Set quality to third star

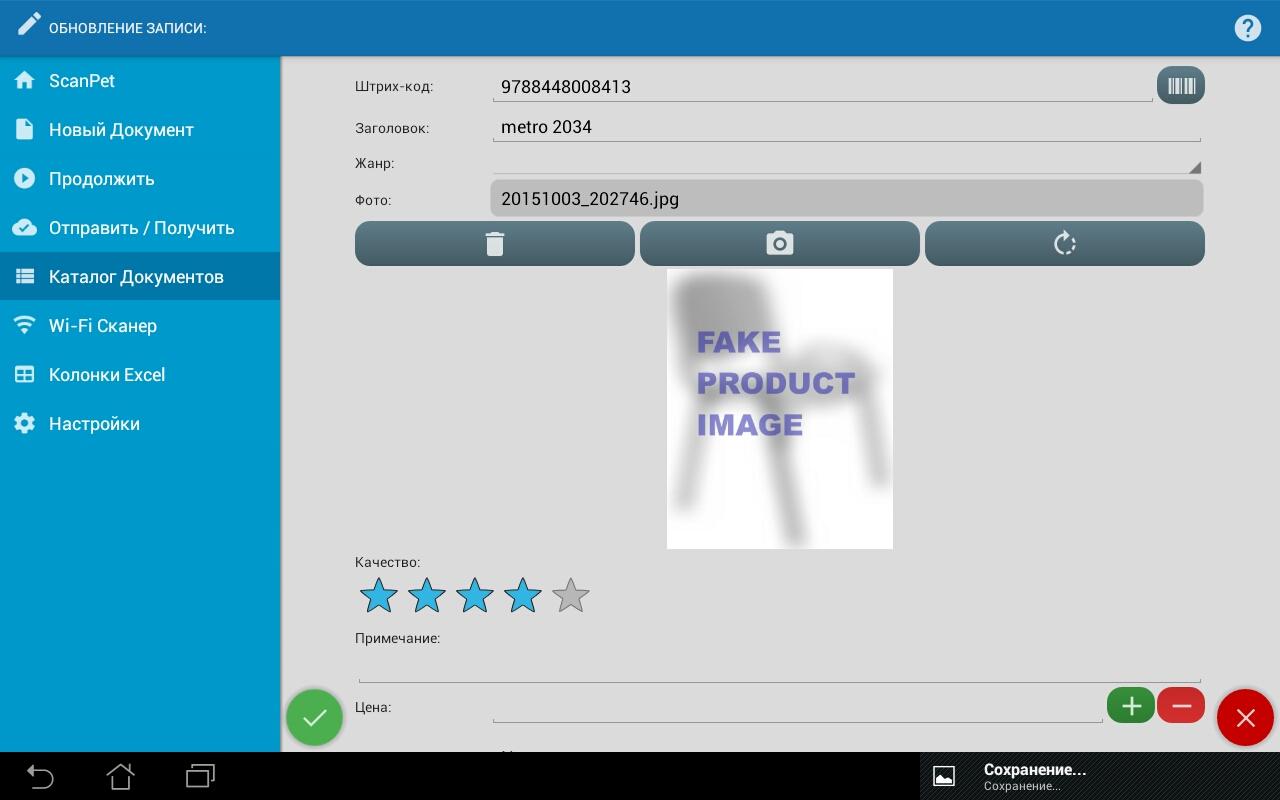[x=475, y=596]
